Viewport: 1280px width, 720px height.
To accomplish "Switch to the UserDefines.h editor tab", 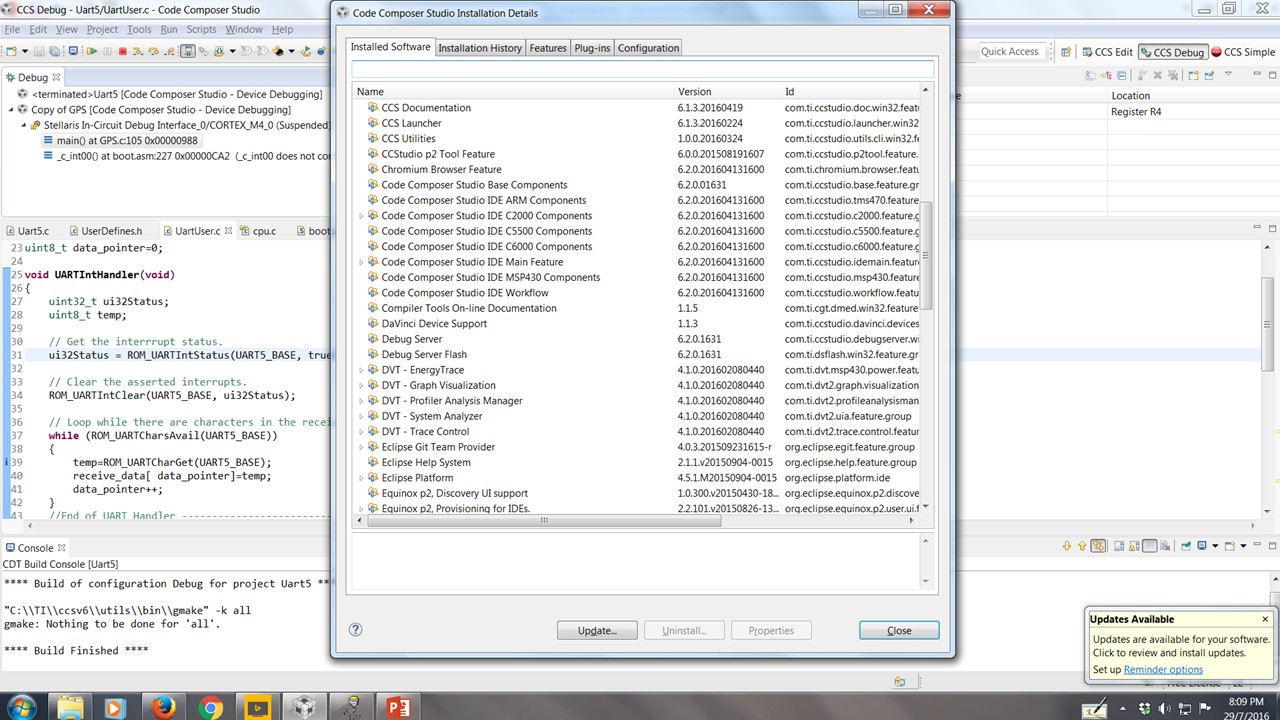I will 111,231.
